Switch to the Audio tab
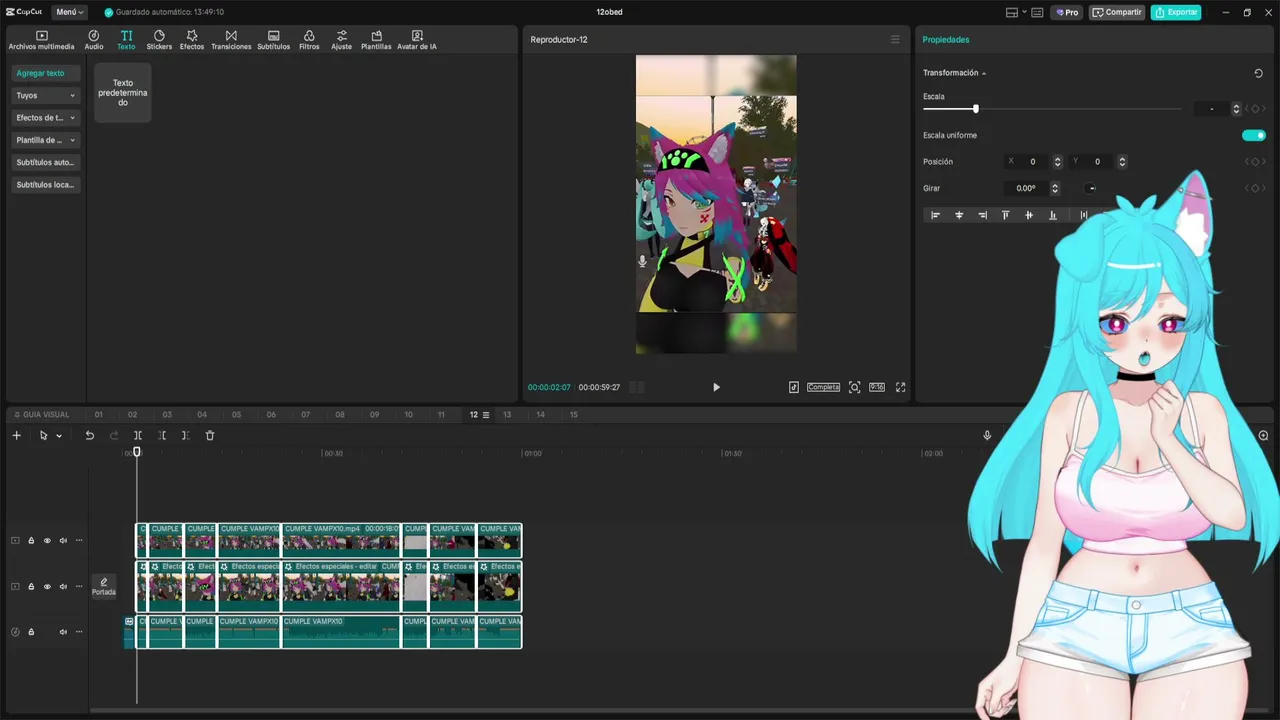The image size is (1280, 720). (94, 40)
